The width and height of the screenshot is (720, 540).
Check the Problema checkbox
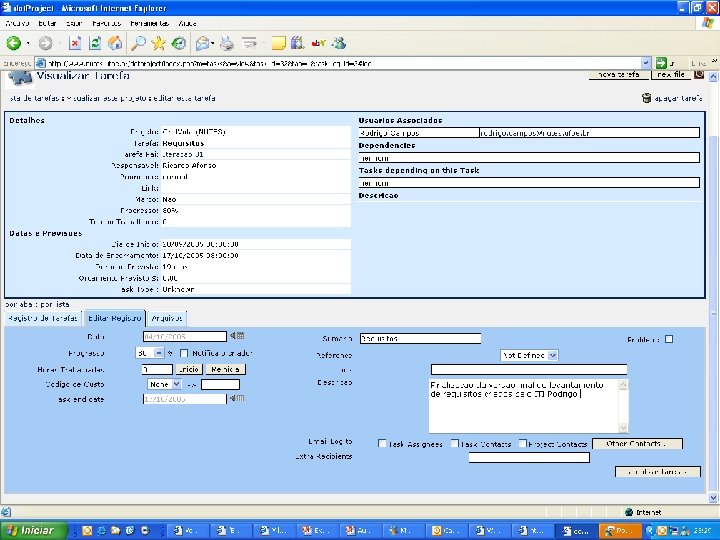669,339
